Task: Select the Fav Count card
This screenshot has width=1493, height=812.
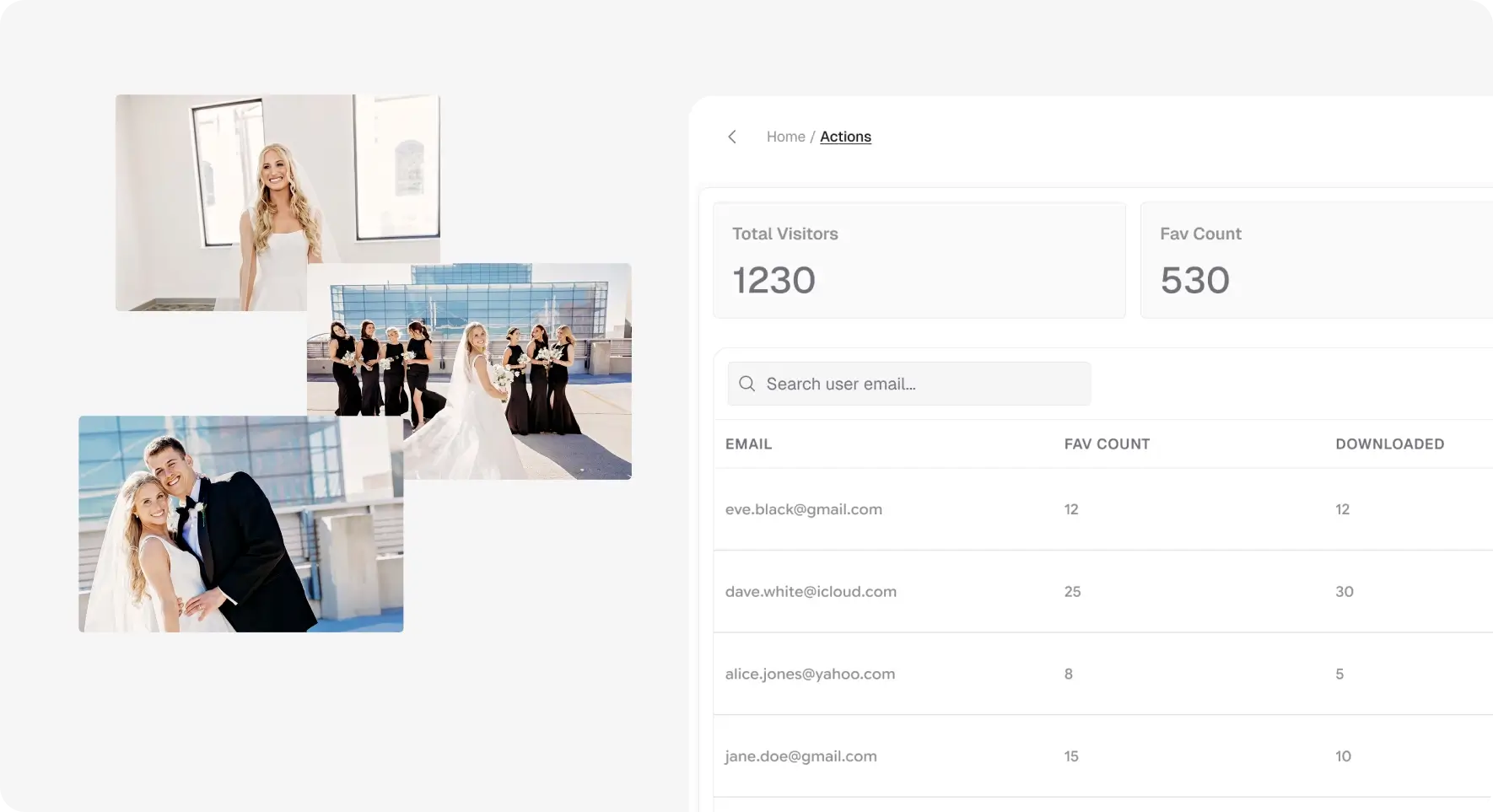Action: 1317,260
